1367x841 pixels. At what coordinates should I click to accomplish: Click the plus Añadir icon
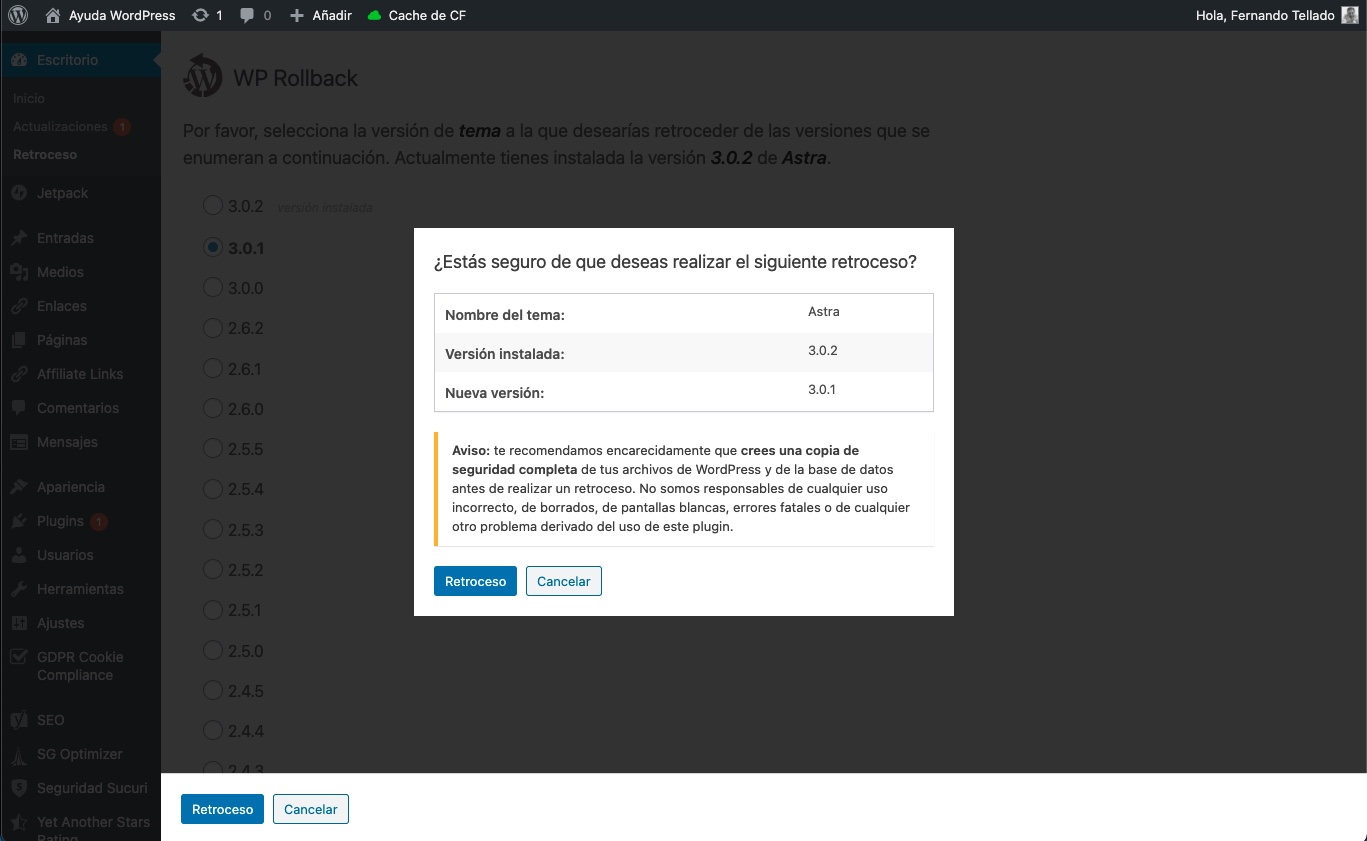297,15
